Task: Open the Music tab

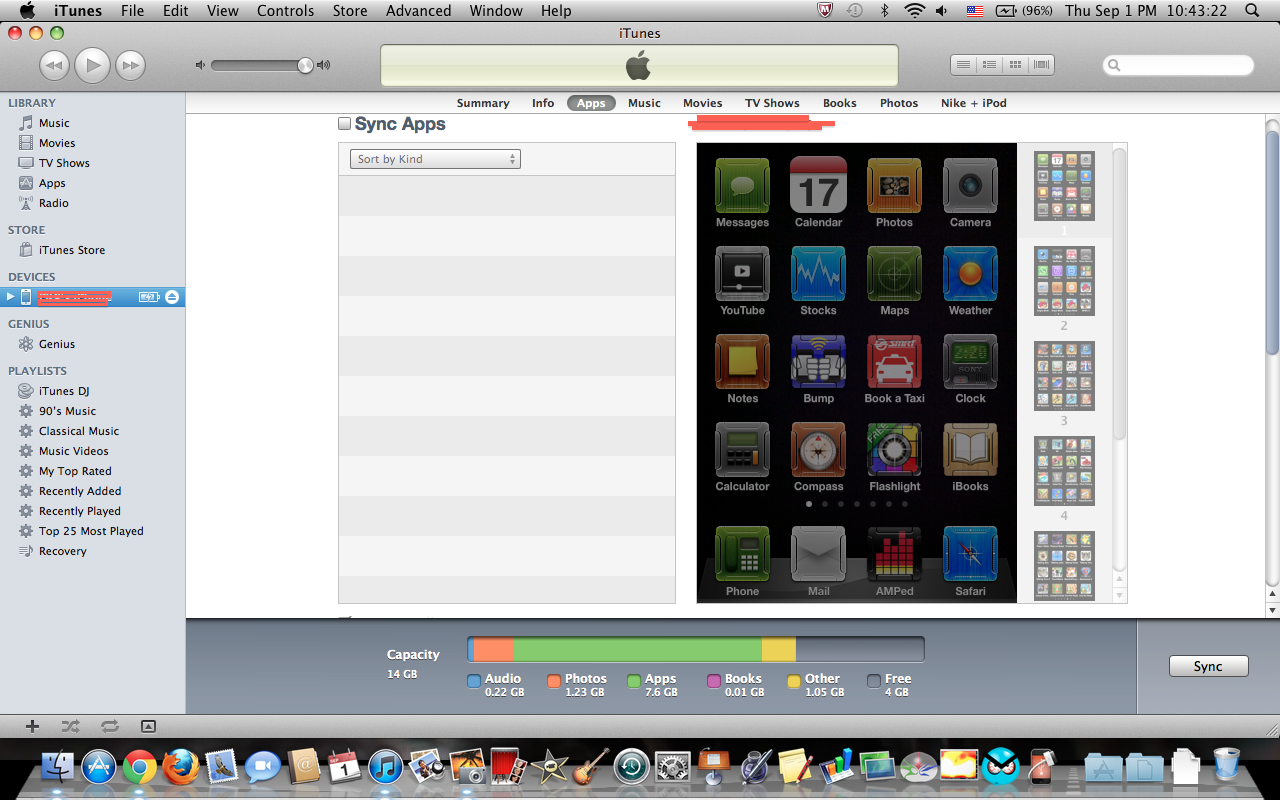Action: pyautogui.click(x=644, y=103)
